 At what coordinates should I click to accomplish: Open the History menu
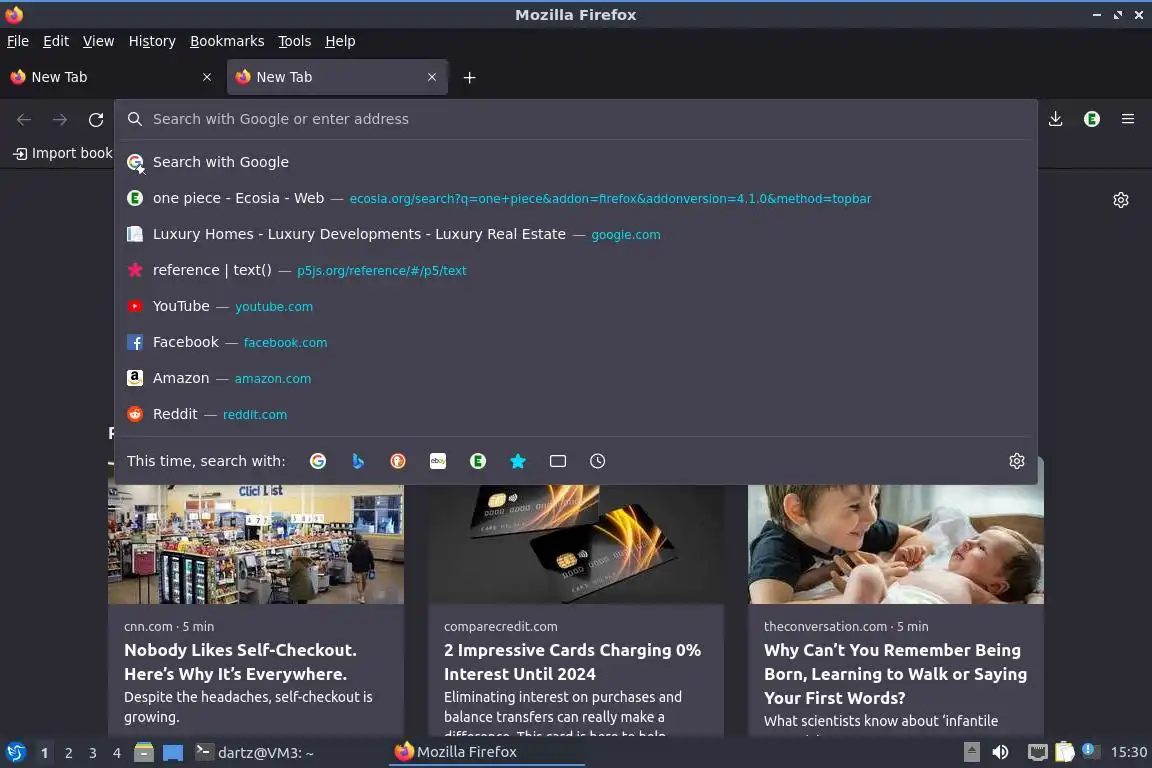pyautogui.click(x=152, y=41)
